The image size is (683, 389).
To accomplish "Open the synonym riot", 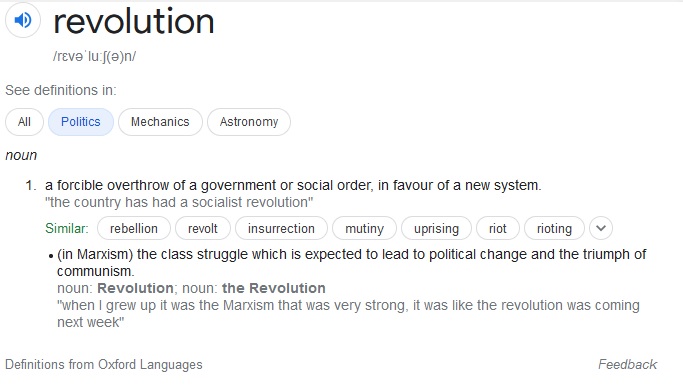I will pyautogui.click(x=497, y=228).
